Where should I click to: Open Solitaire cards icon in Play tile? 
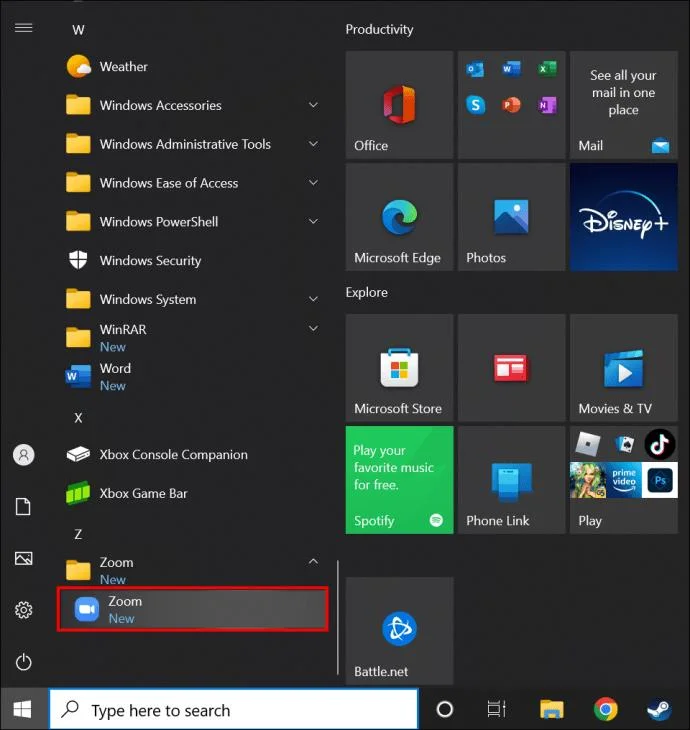coord(624,444)
